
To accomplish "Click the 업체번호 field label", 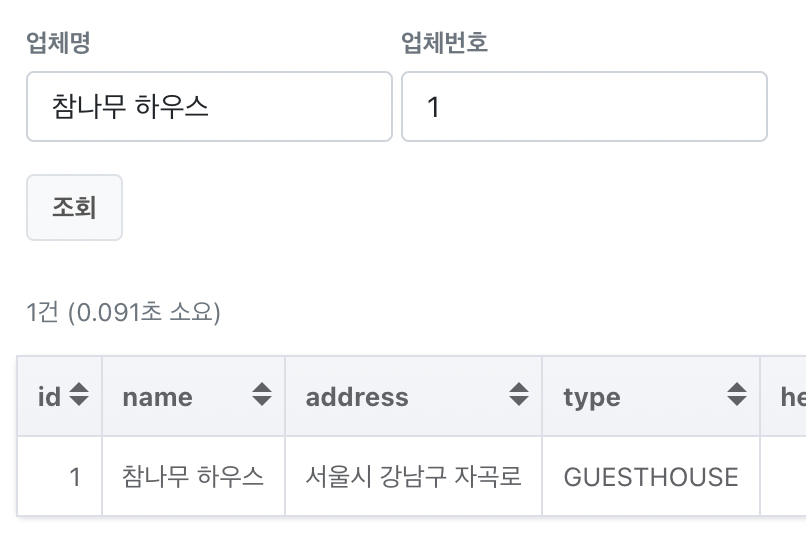I will pos(444,43).
